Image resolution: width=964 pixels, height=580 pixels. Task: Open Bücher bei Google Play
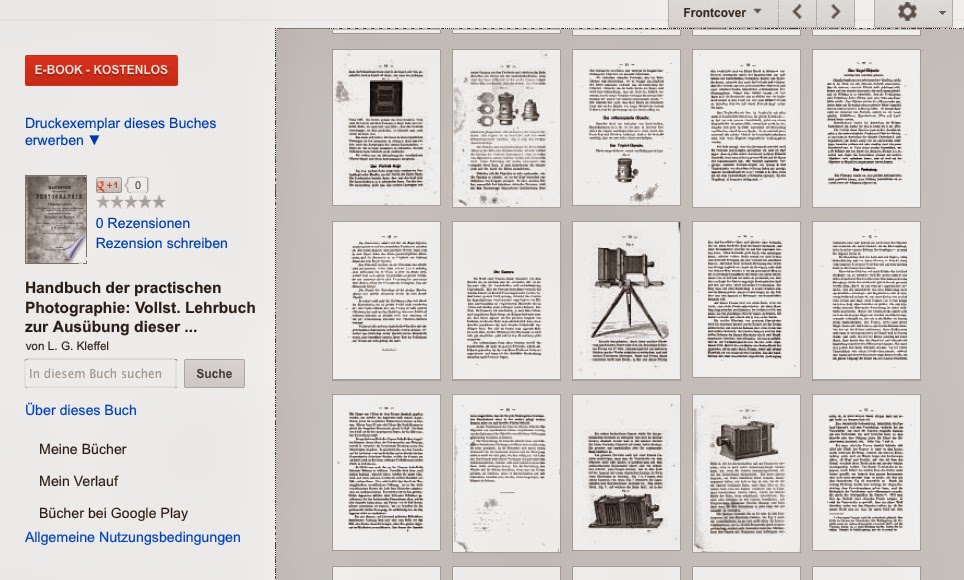113,514
